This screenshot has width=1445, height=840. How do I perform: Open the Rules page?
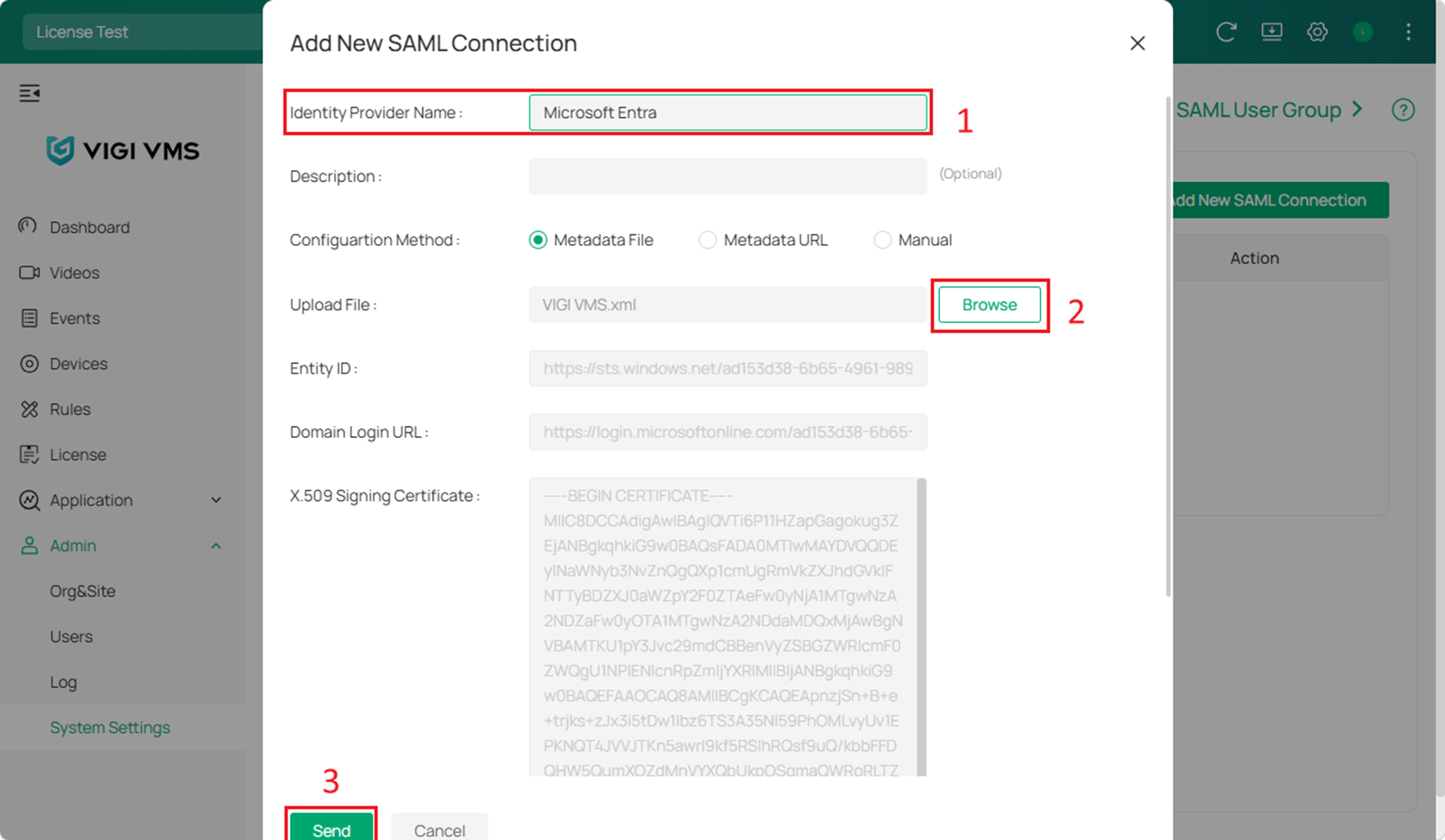[70, 409]
